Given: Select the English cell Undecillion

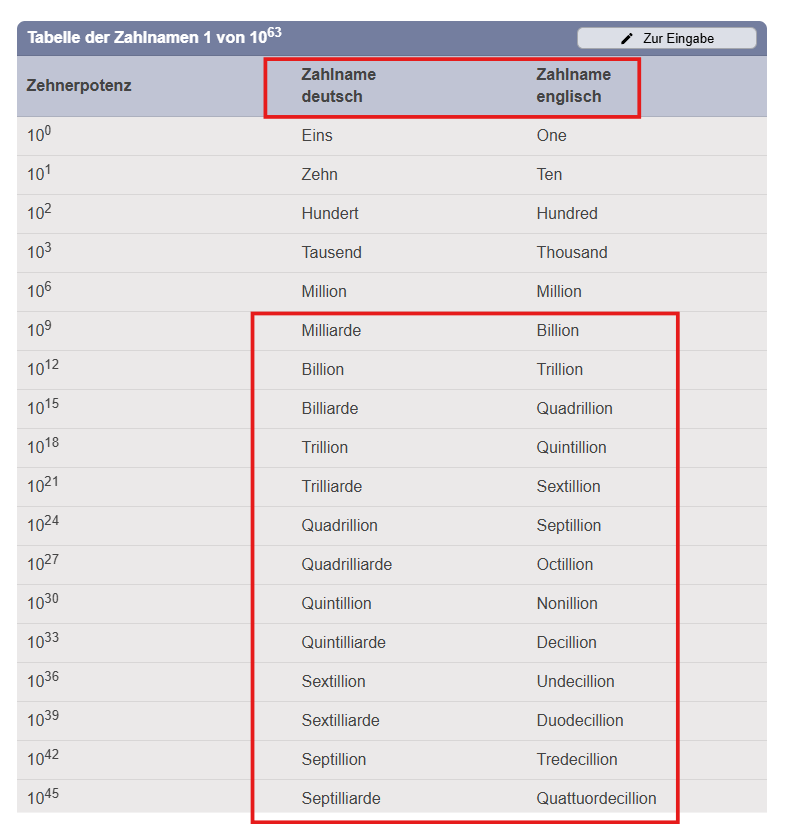Looking at the screenshot, I should (x=575, y=681).
